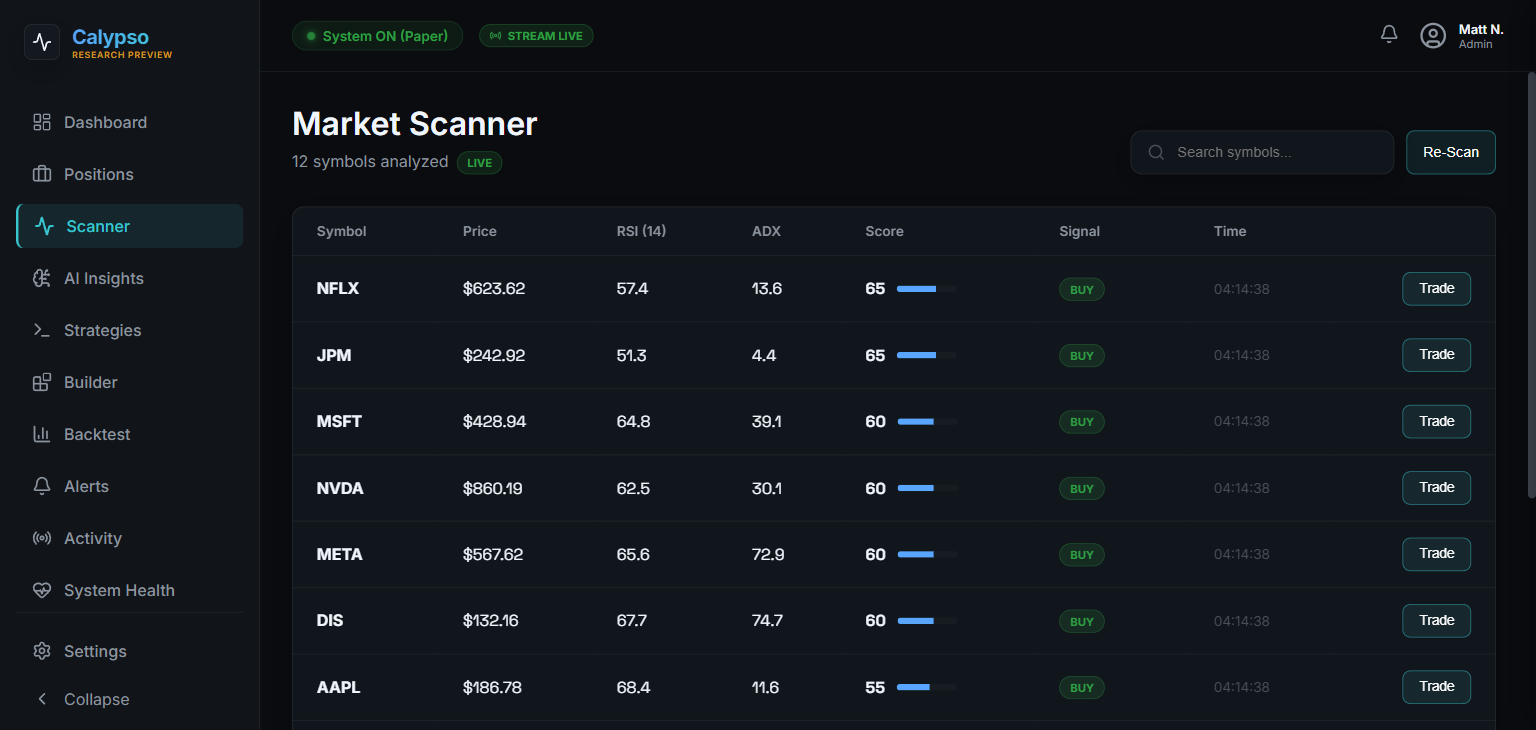Click the Search symbols input field
The height and width of the screenshot is (730, 1536).
[x=1261, y=152]
